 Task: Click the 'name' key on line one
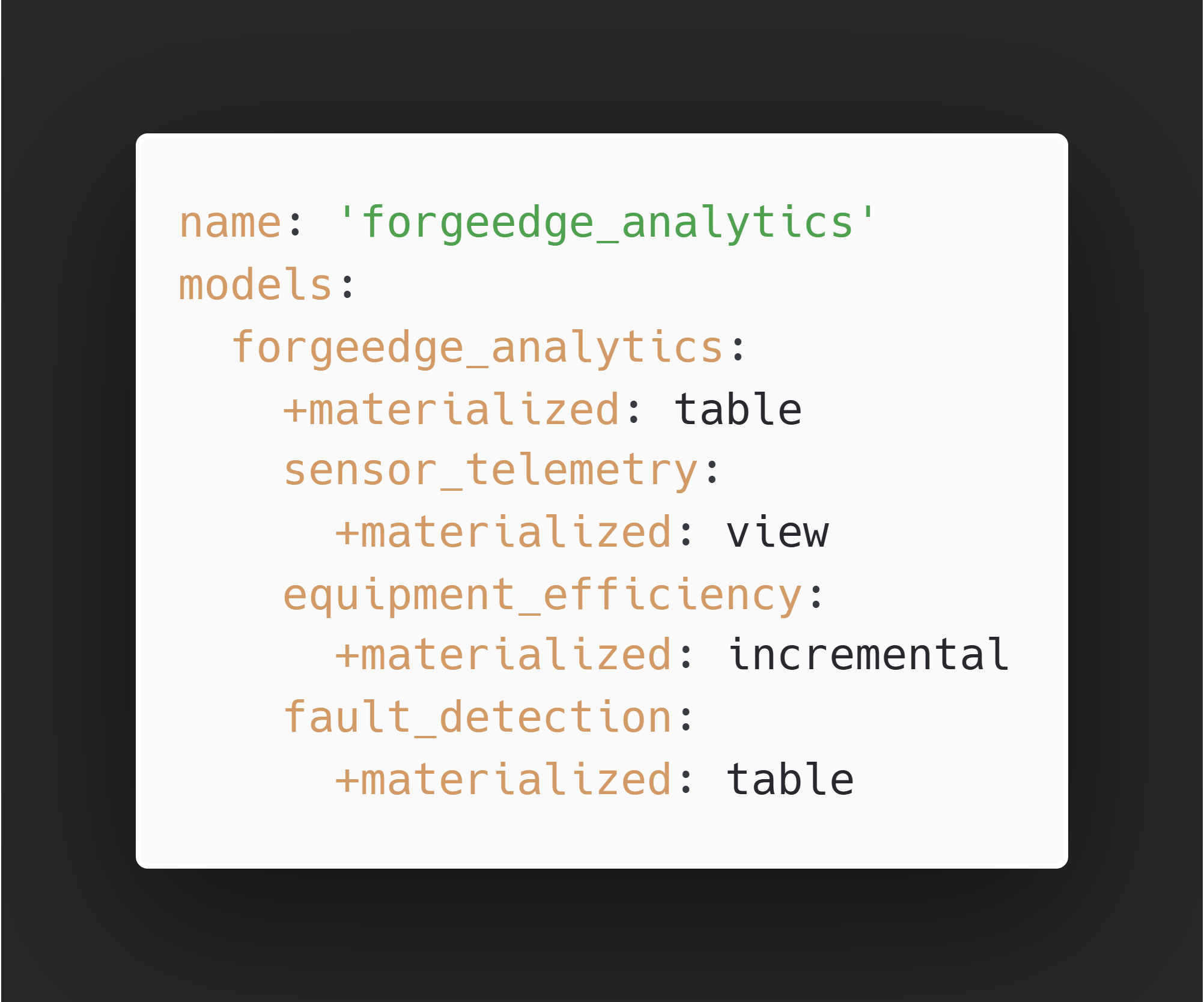[x=230, y=223]
